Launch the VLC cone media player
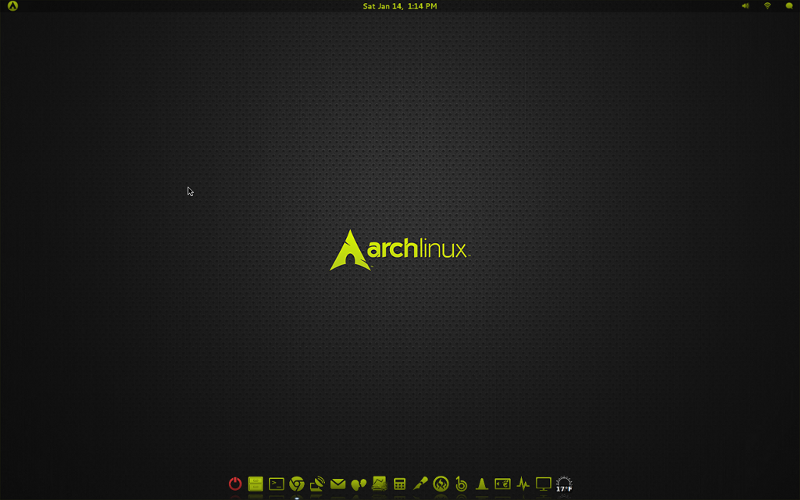Screen dimensions: 800x500 (482, 483)
